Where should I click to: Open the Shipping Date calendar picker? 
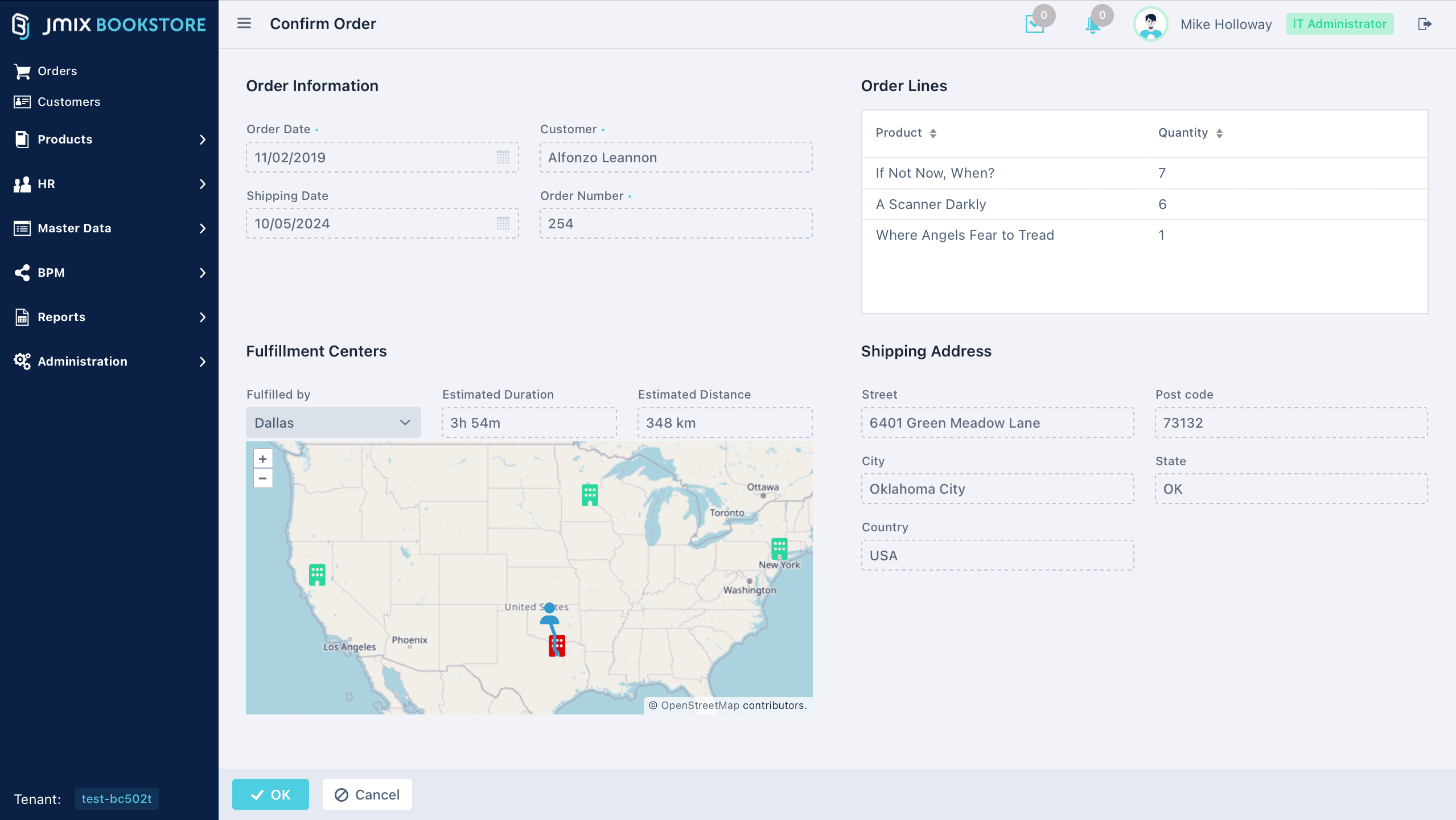pyautogui.click(x=503, y=223)
